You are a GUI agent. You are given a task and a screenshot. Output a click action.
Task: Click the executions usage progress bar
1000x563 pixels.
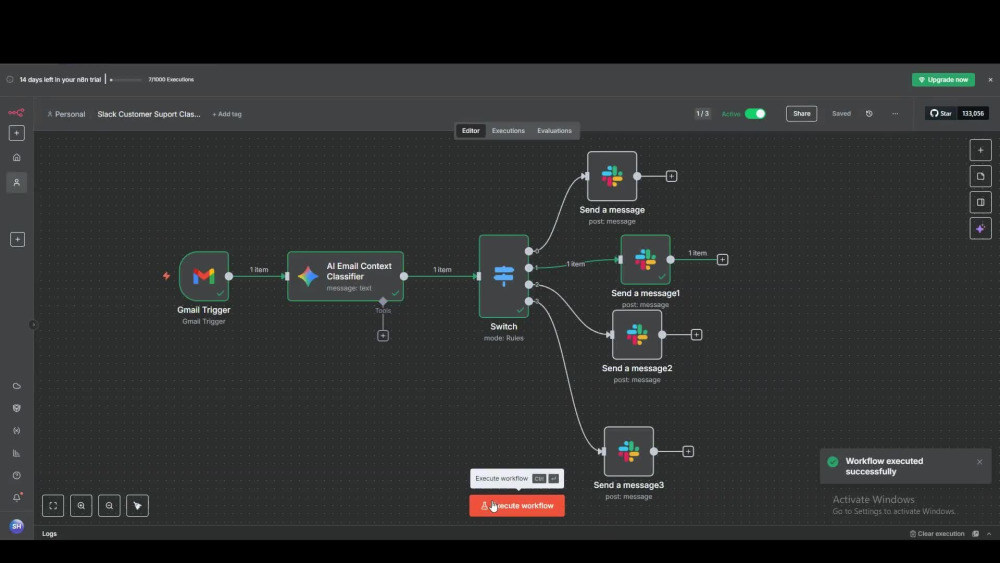[x=126, y=80]
